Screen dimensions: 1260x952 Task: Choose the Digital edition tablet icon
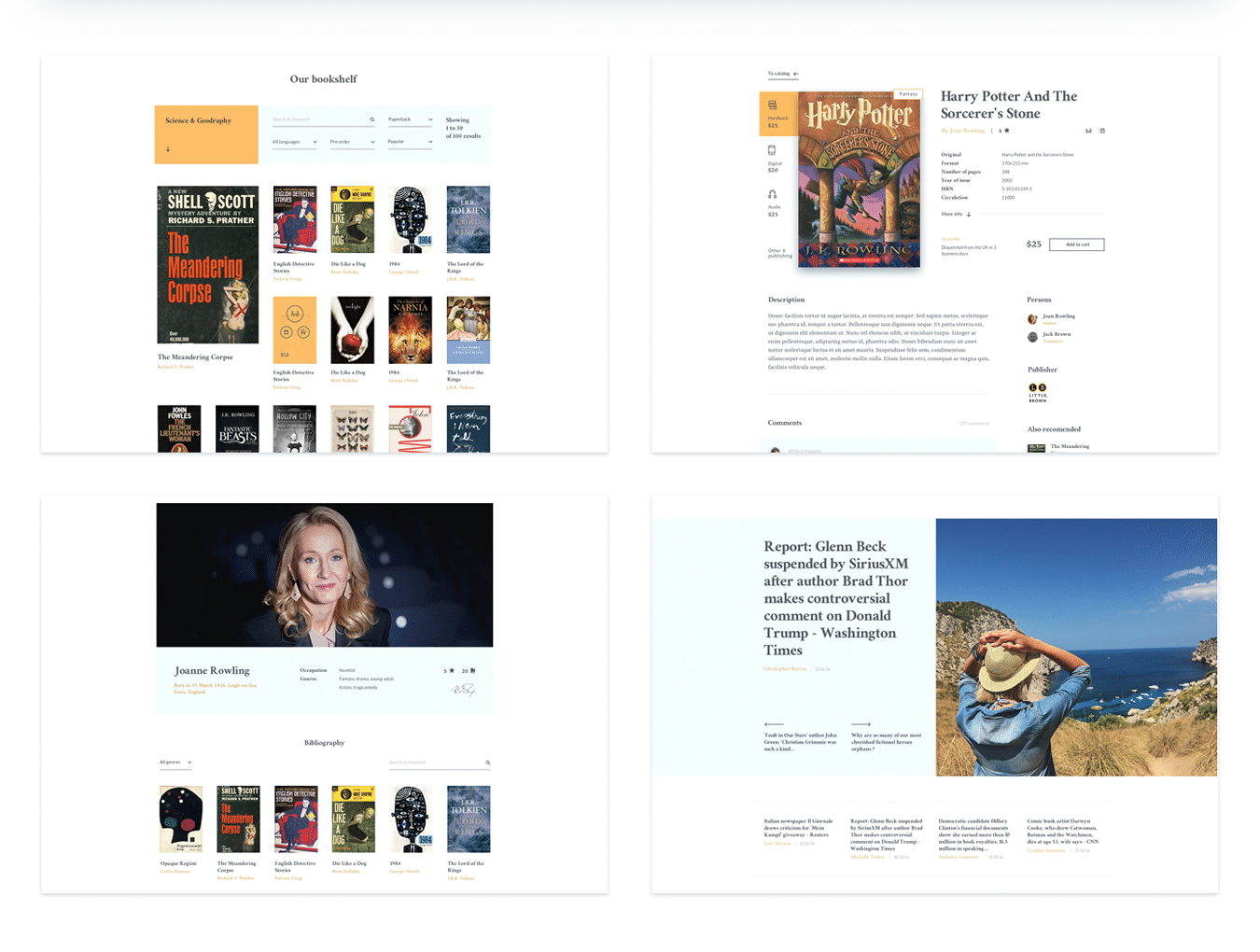pyautogui.click(x=772, y=150)
